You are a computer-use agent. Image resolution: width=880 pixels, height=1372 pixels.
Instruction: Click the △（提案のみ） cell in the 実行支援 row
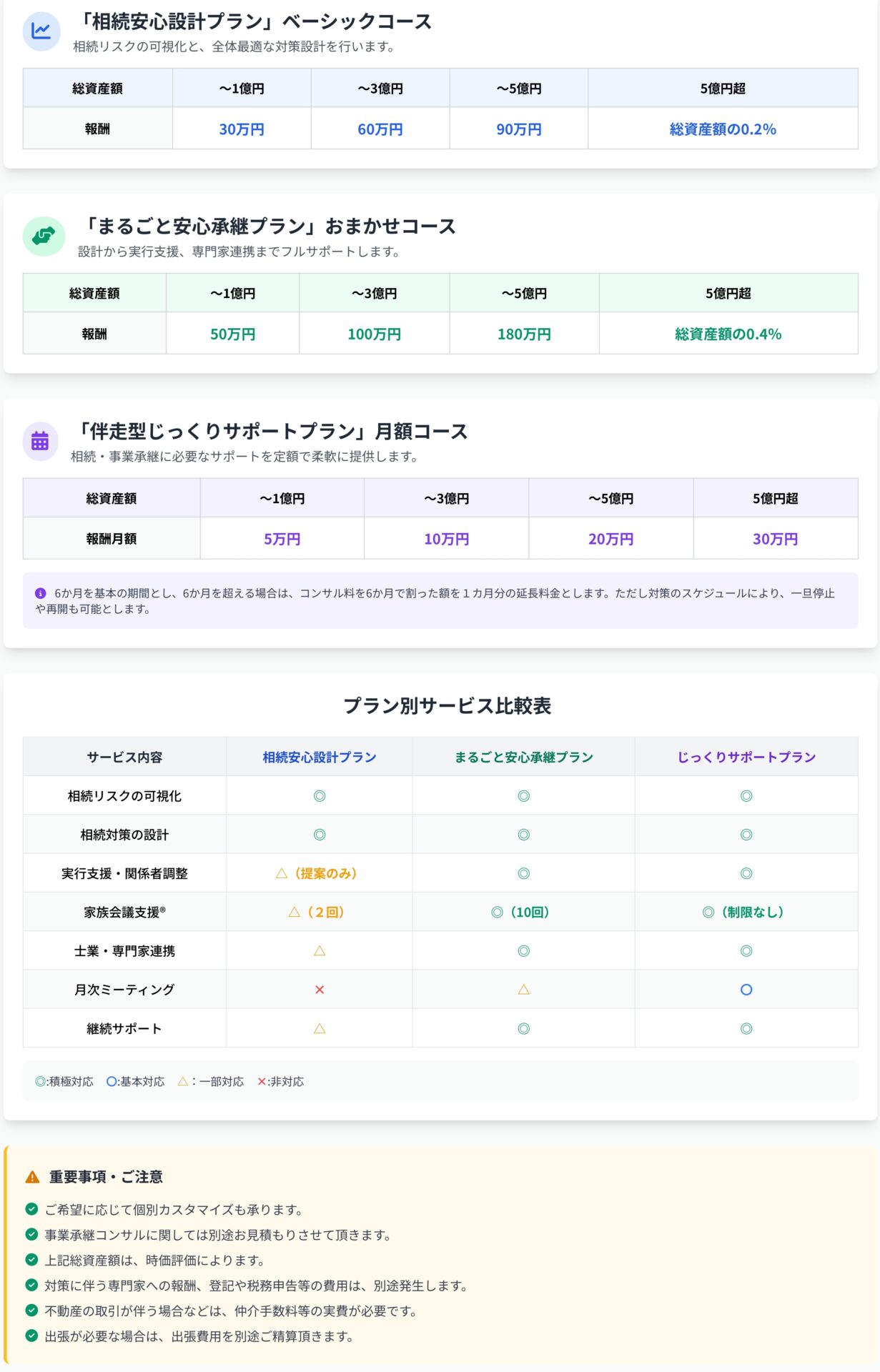click(x=319, y=873)
